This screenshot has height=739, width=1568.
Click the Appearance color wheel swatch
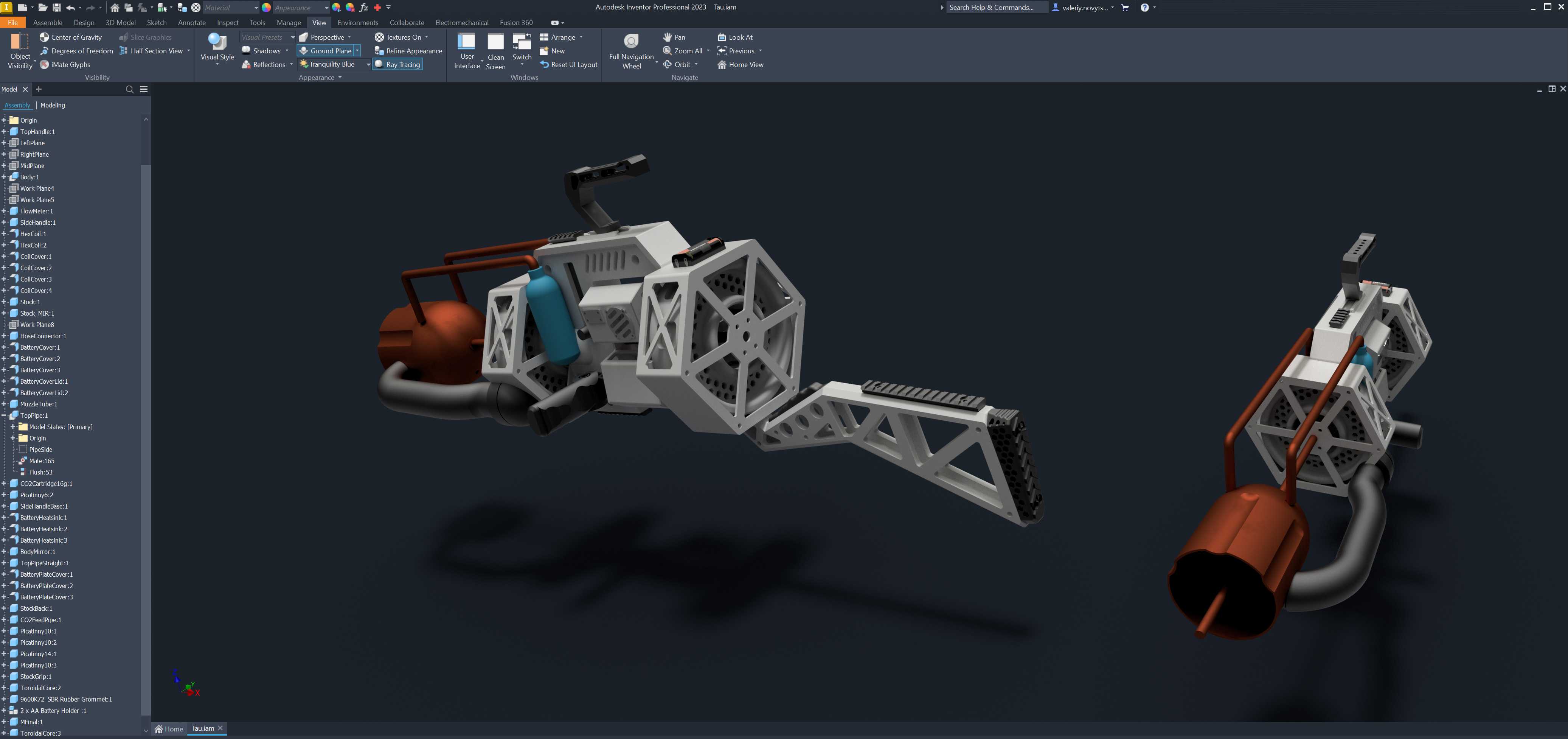pos(266,8)
